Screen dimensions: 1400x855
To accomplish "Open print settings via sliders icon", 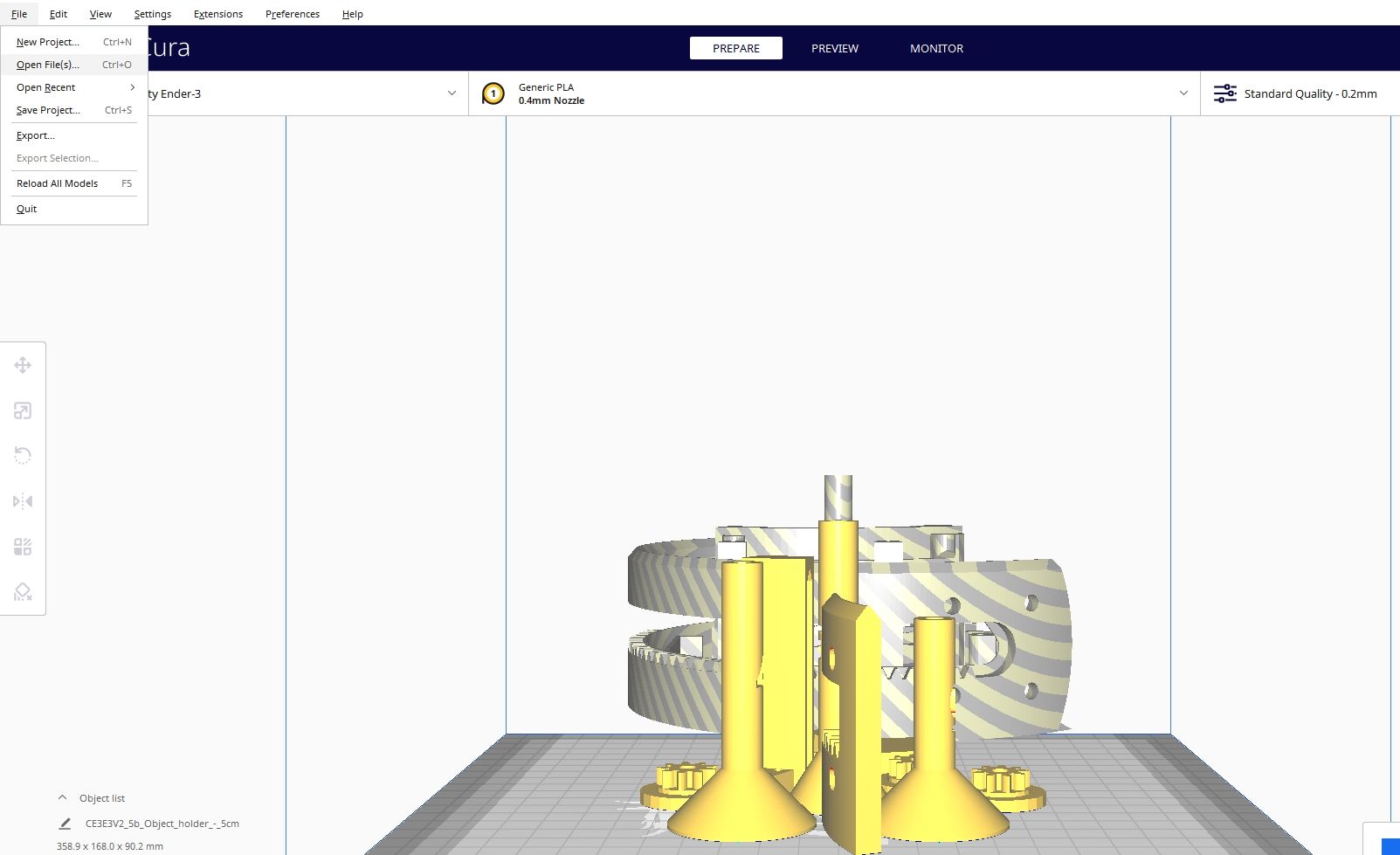I will 1225,93.
